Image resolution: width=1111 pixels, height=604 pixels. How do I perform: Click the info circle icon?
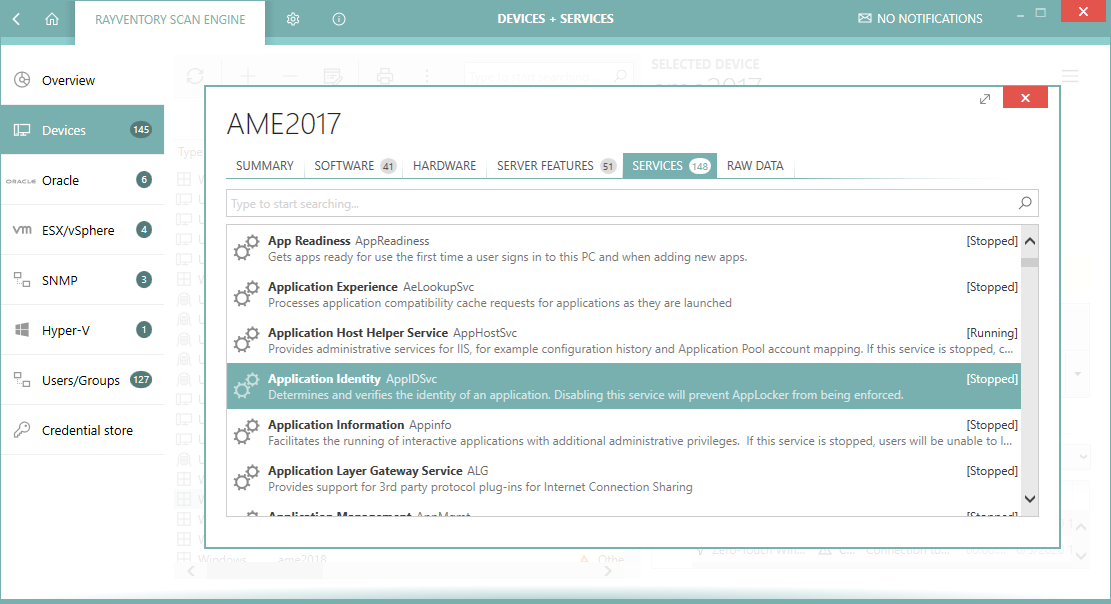[x=339, y=19]
